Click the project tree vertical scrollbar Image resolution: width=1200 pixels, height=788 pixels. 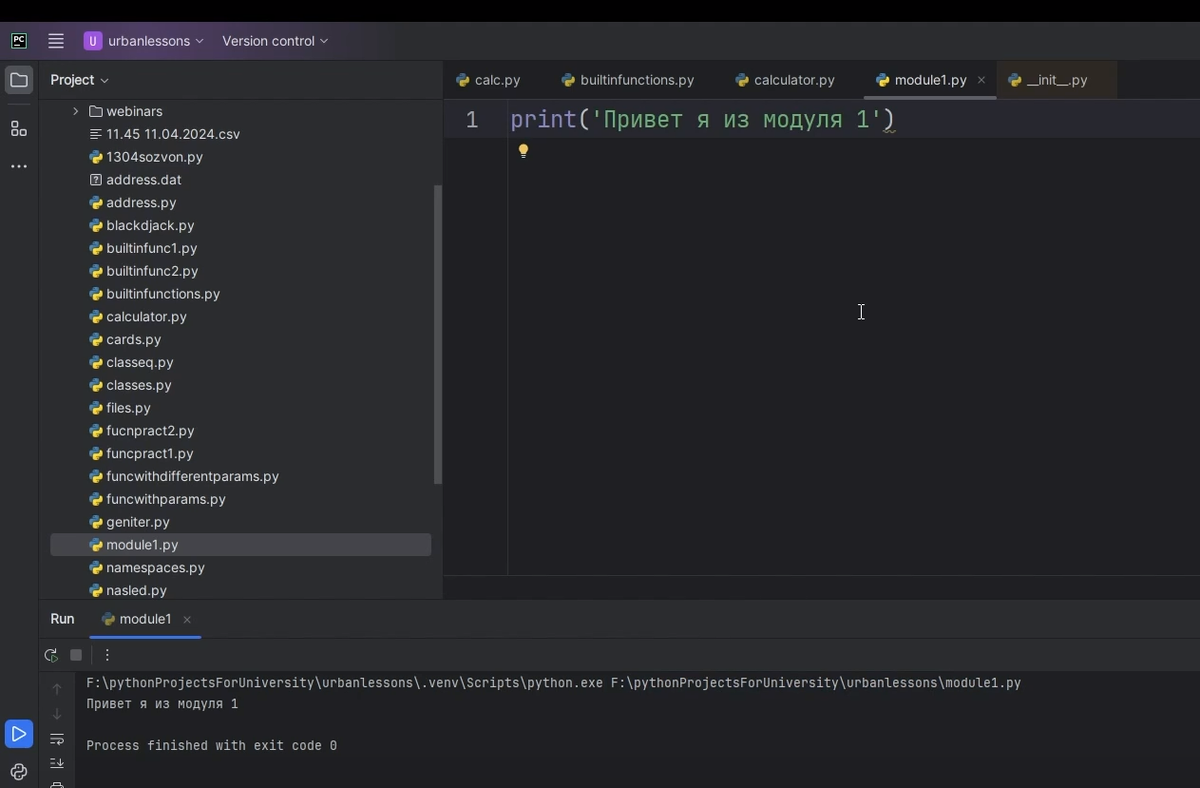click(437, 334)
